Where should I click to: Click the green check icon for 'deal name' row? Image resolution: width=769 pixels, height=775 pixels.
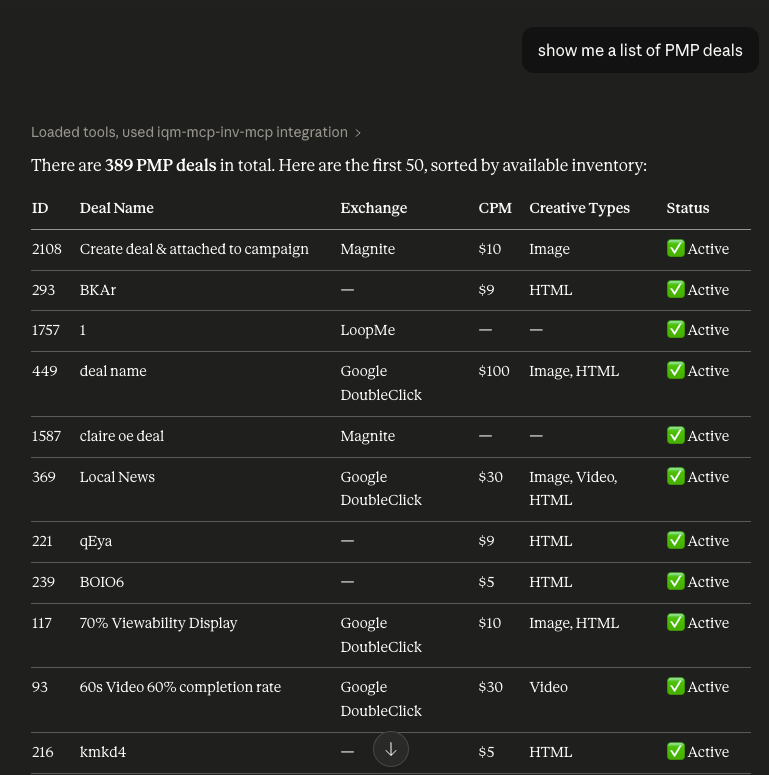click(676, 370)
